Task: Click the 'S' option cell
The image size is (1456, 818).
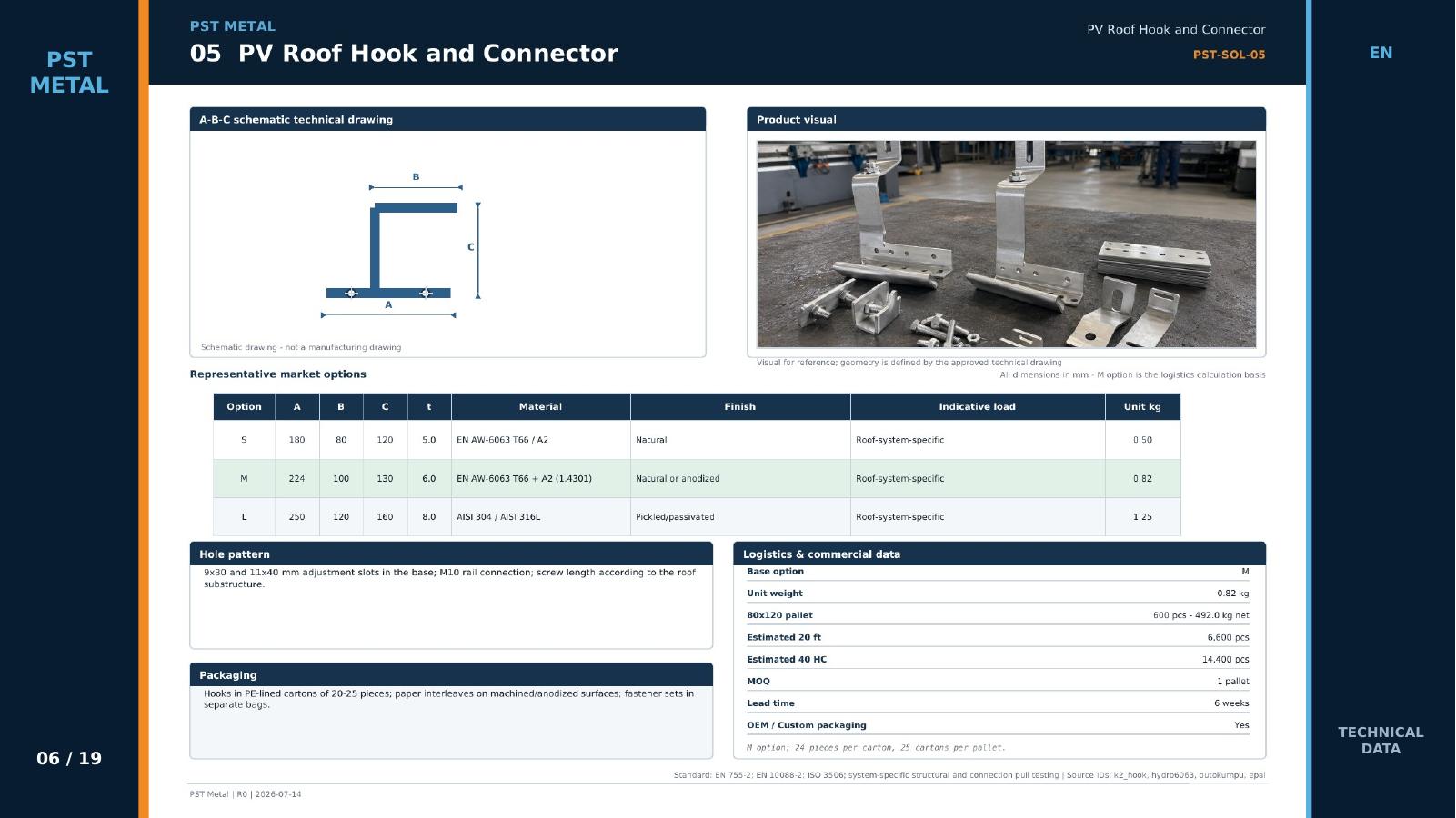Action: pos(244,440)
